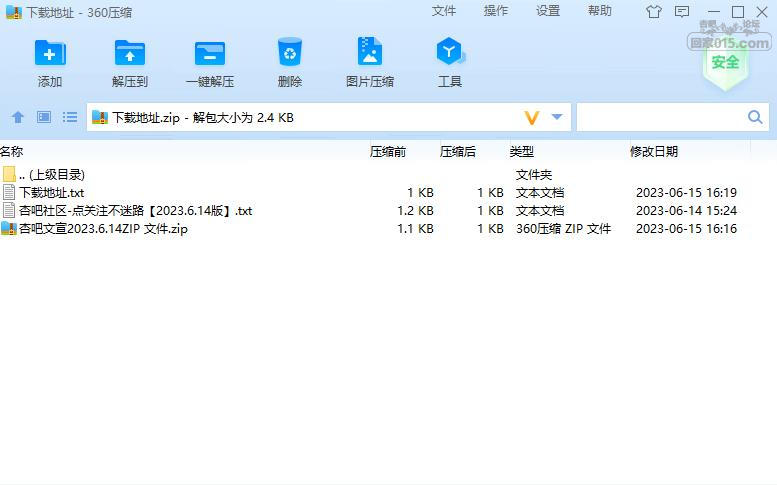
Task: Expand the path history dropdown arrow
Action: pos(557,117)
